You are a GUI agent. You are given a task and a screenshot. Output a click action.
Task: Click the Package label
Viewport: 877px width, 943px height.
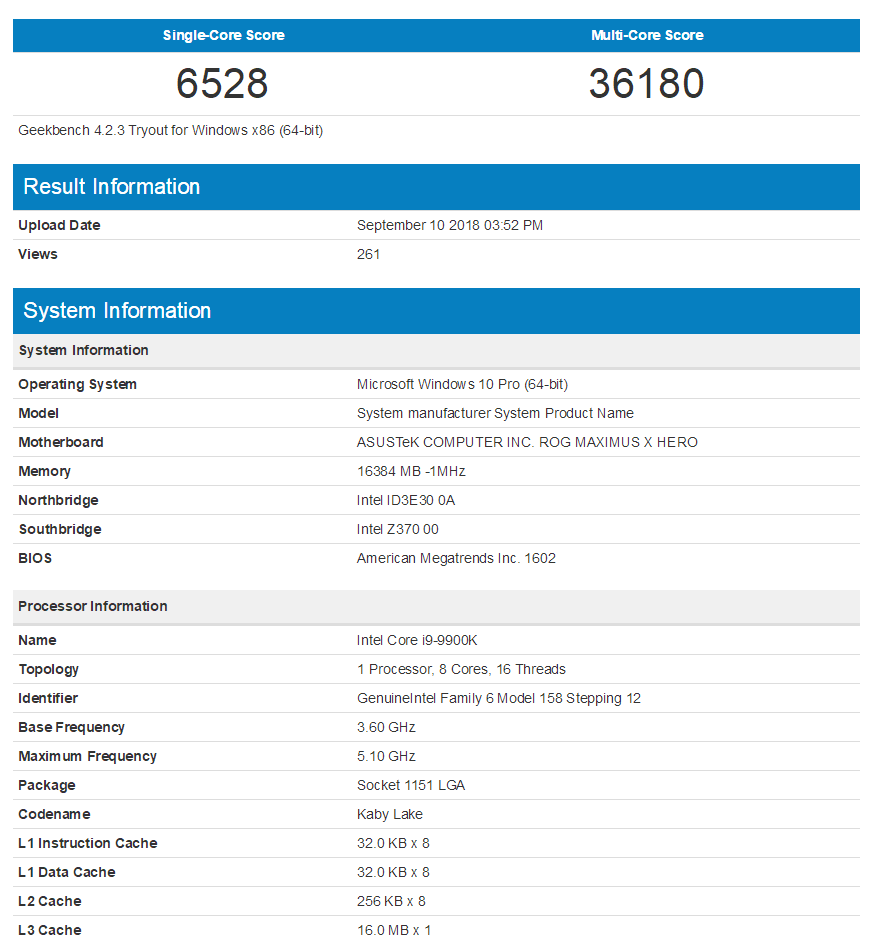click(x=46, y=785)
